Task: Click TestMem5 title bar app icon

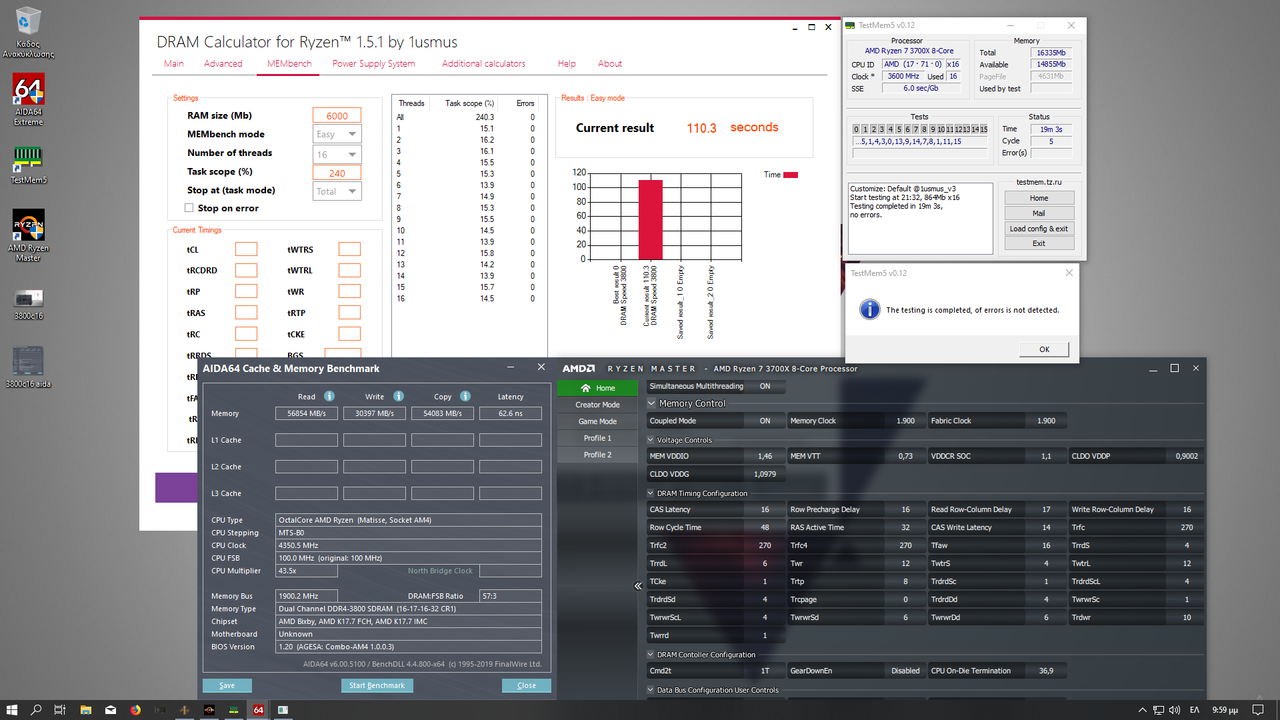Action: 851,24
